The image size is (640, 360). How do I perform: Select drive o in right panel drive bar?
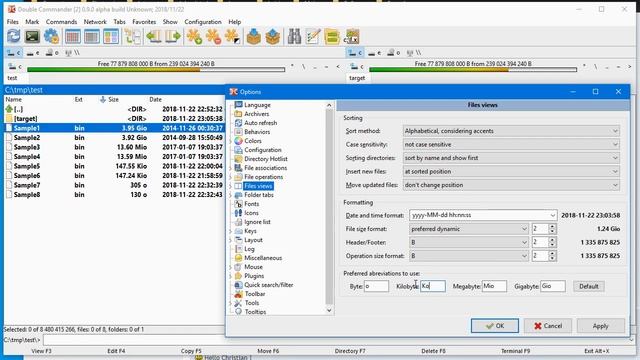pos(393,53)
